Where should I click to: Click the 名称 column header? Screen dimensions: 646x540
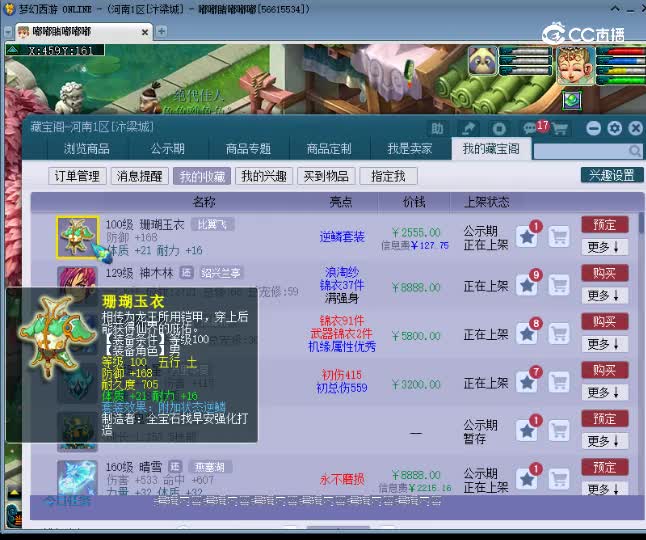coord(204,202)
